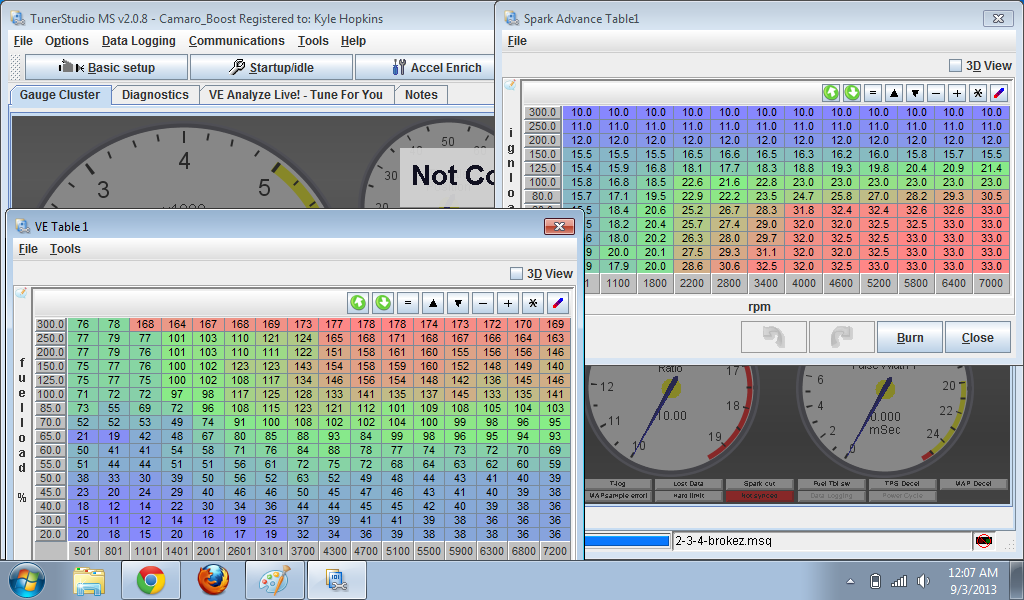Screen dimensions: 1024x600
Task: Click Close in Spark Advance Table window
Action: point(977,338)
